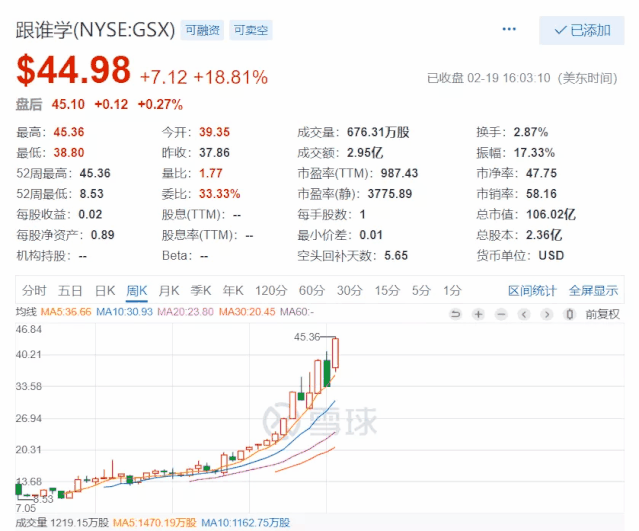Switch chart to 分时 tab
639x531 pixels.
34,291
